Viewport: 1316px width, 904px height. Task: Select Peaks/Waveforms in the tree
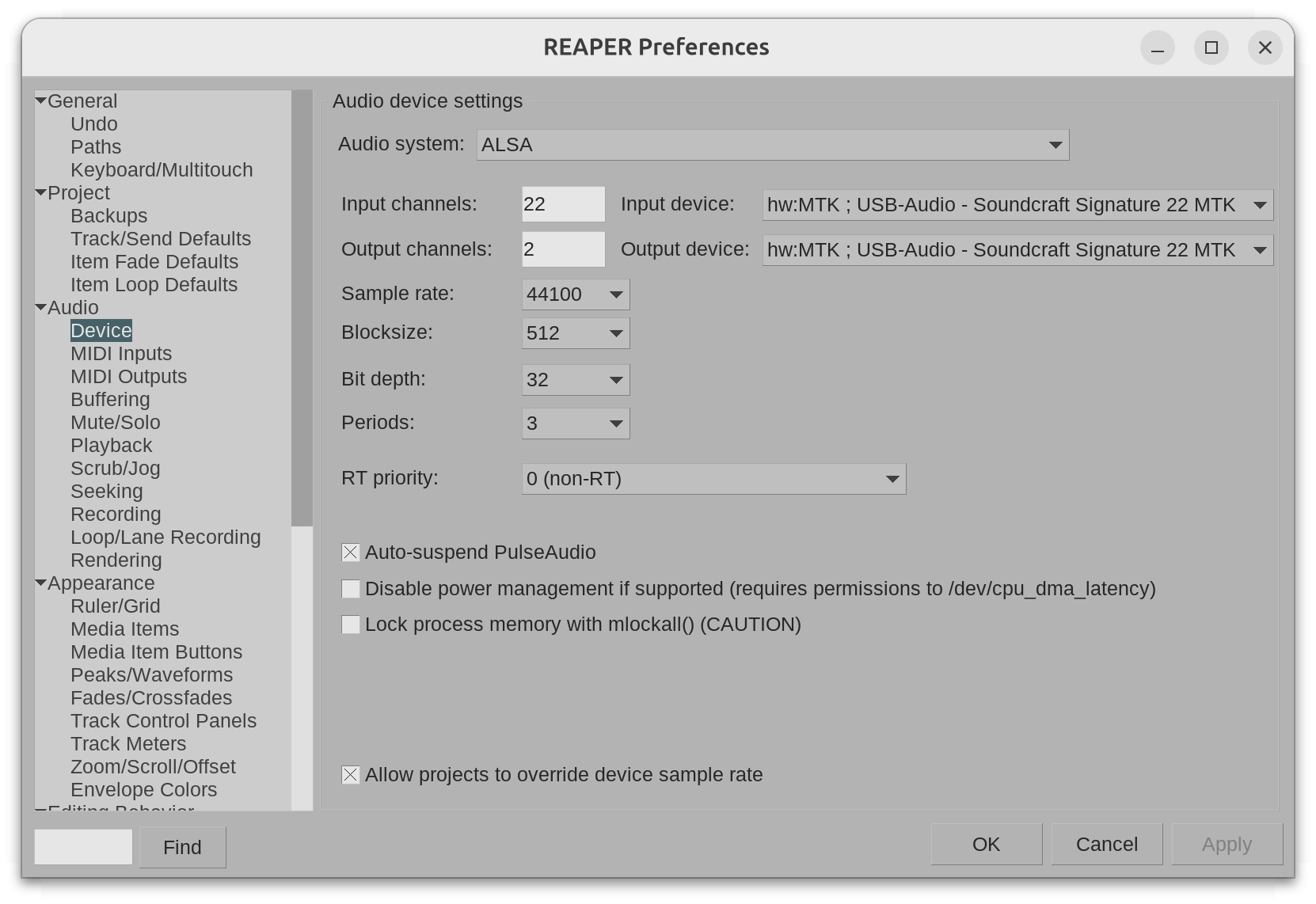click(152, 675)
